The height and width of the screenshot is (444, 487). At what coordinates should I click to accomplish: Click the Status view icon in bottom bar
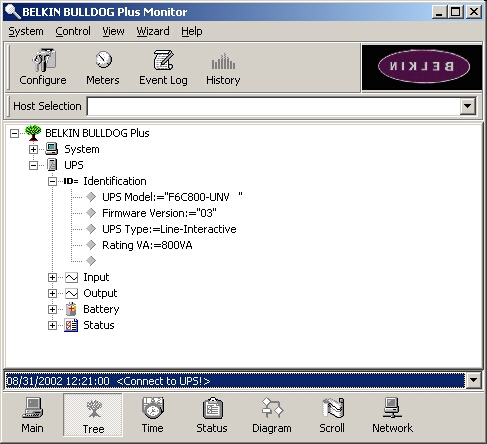coord(212,415)
